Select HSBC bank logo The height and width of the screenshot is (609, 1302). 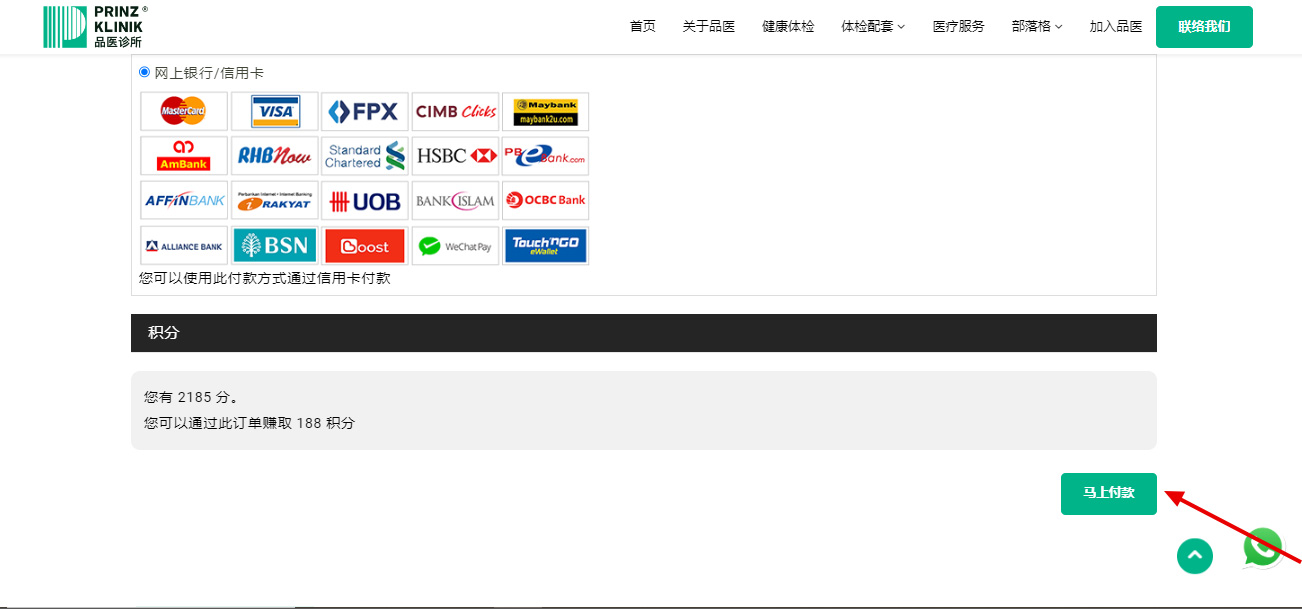[x=455, y=156]
